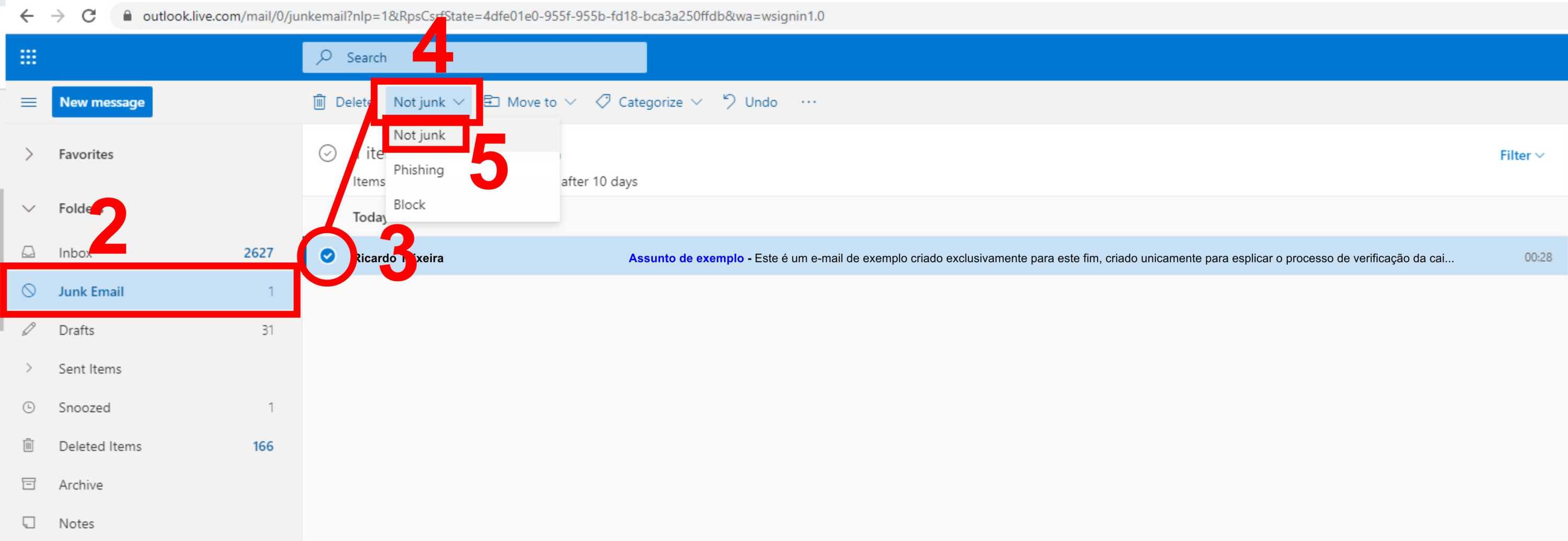Click into the Search box
Viewport: 1568px width, 541px height.
pyautogui.click(x=475, y=58)
